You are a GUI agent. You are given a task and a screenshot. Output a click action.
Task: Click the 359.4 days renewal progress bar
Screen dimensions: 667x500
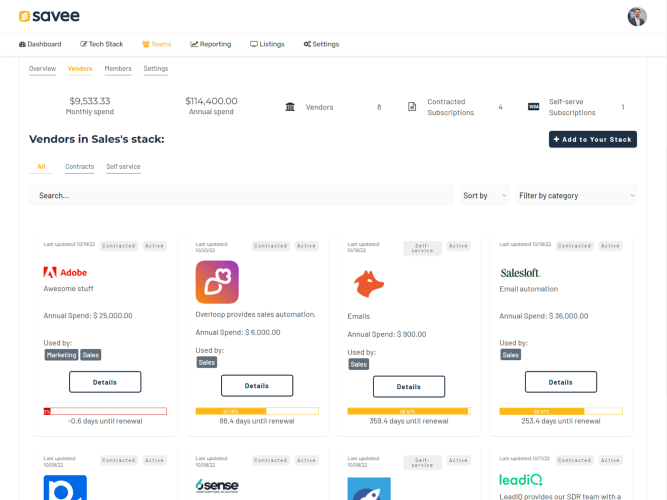point(409,411)
